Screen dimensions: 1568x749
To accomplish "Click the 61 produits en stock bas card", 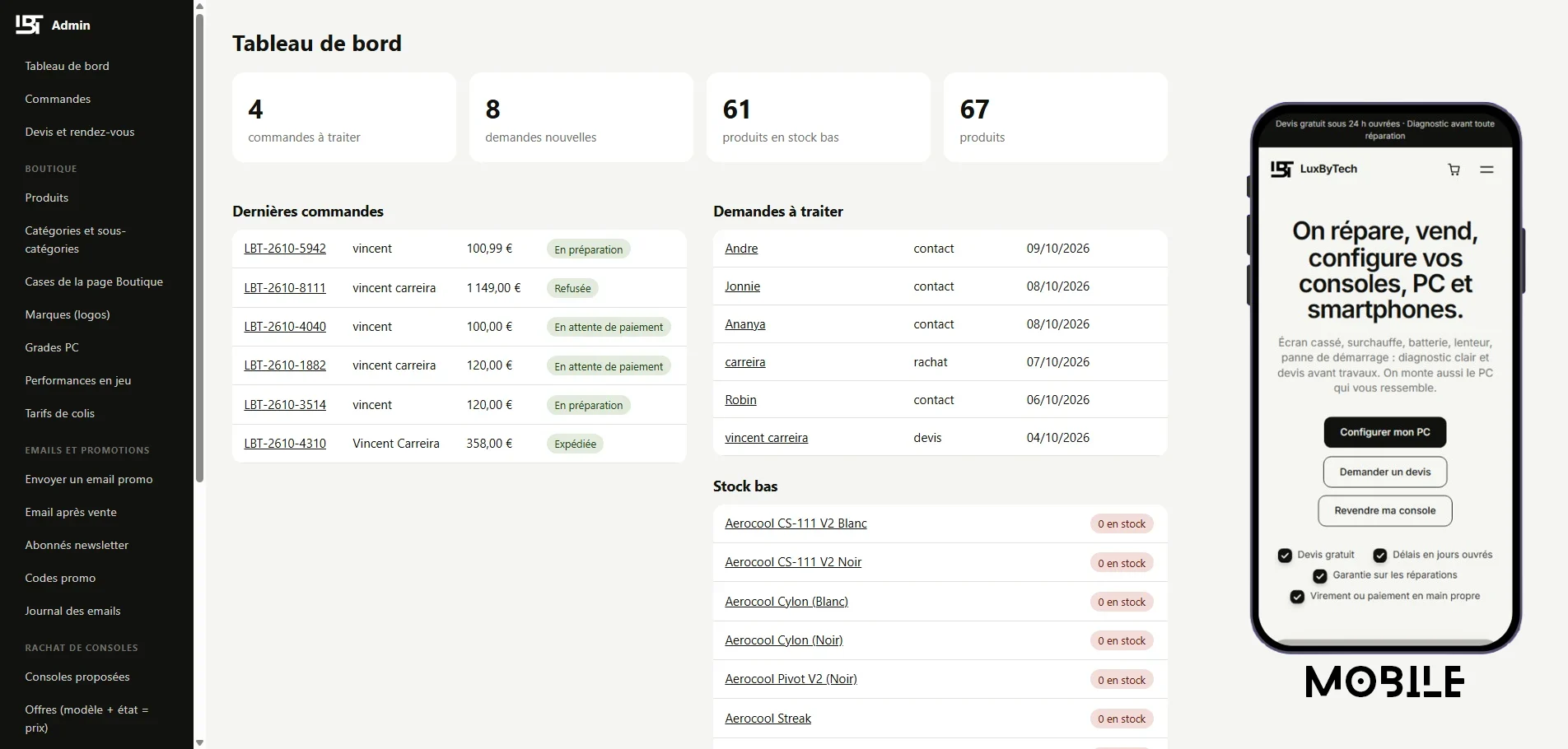I will [x=819, y=118].
